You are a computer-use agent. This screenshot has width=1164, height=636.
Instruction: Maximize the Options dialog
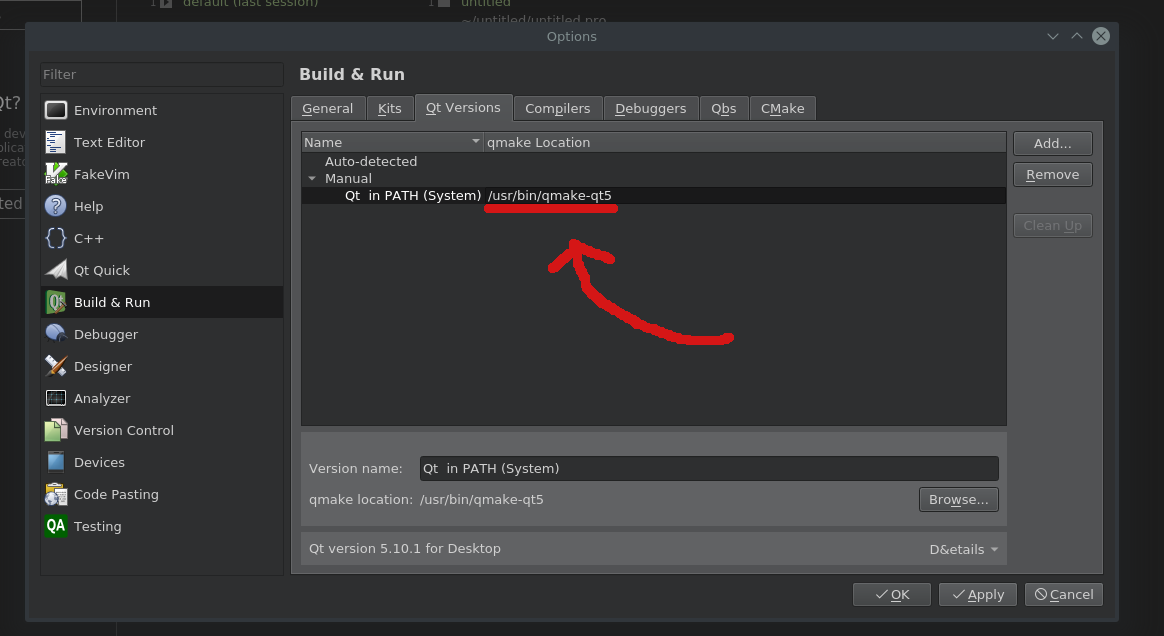tap(1076, 36)
